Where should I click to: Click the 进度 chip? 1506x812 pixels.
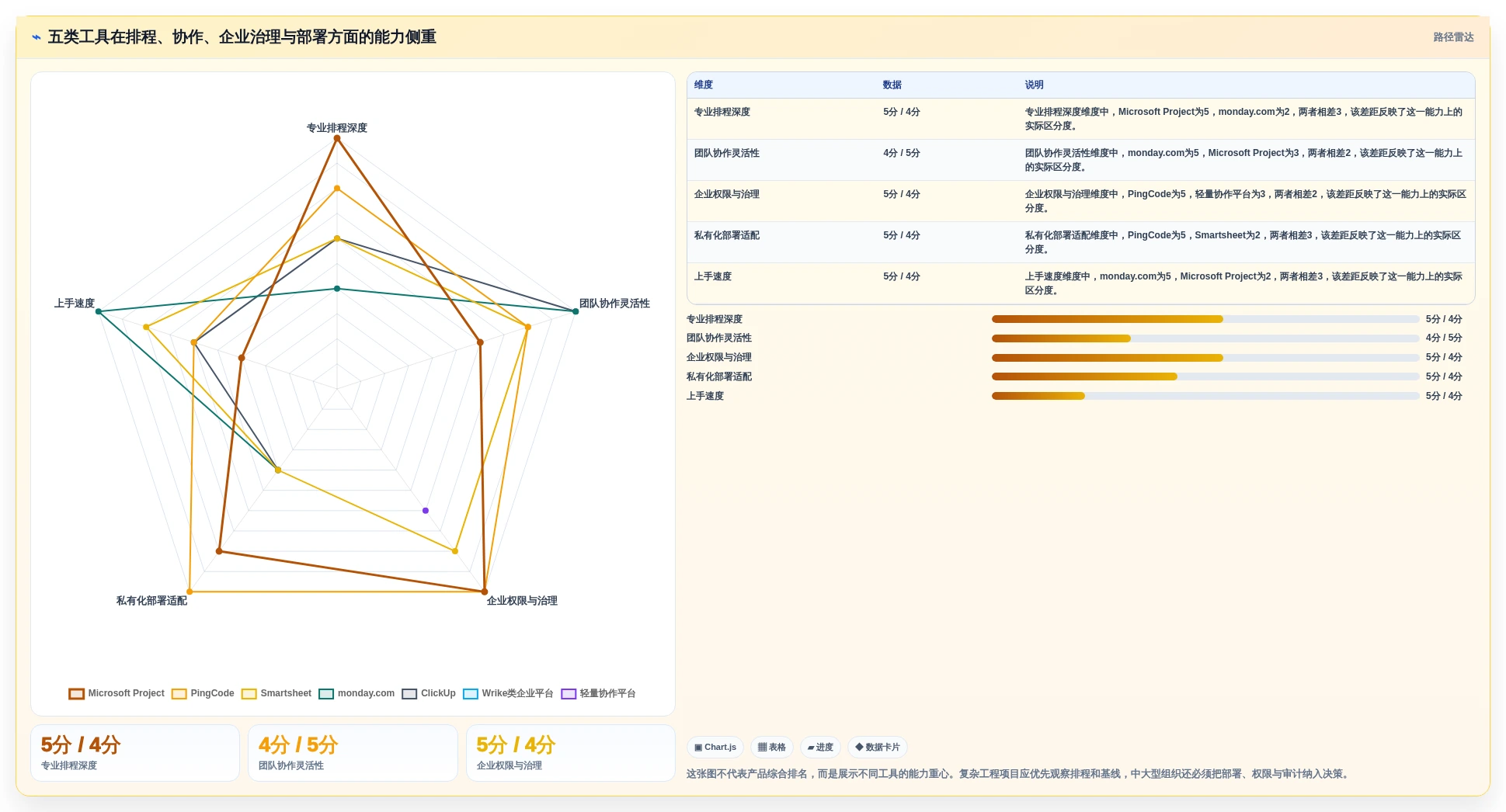820,748
